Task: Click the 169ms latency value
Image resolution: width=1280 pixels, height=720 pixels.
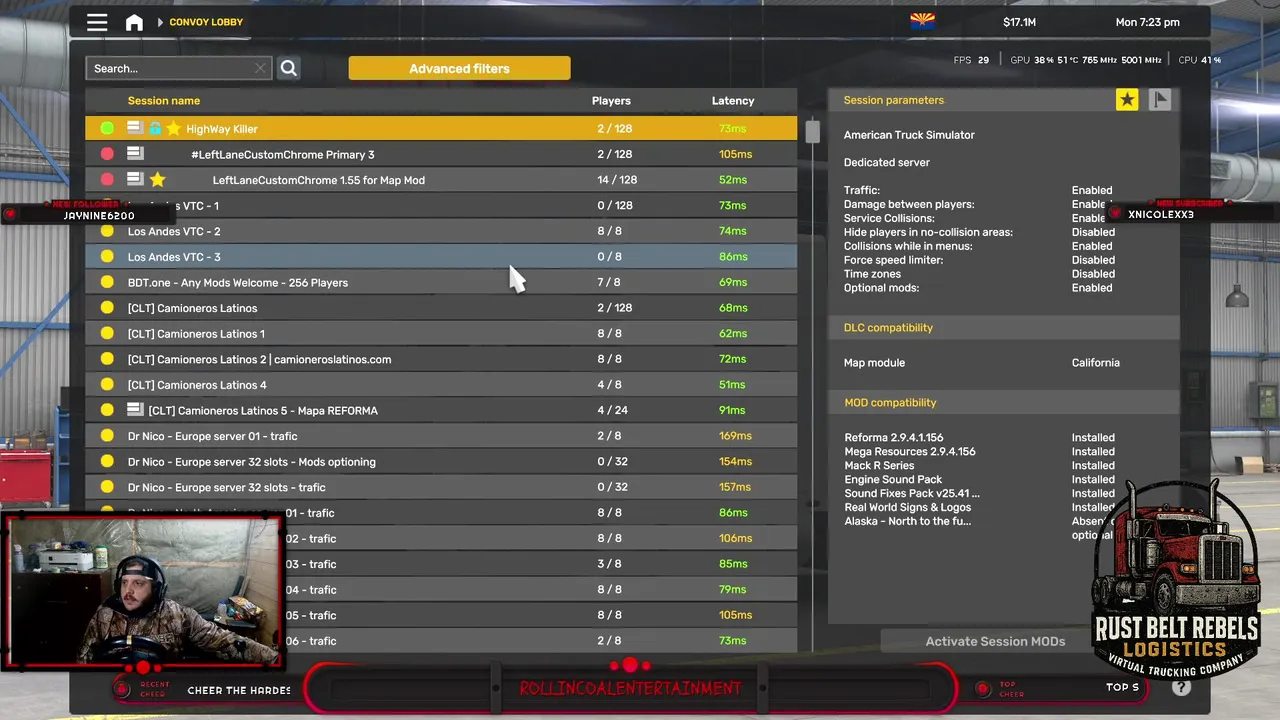Action: click(x=735, y=436)
